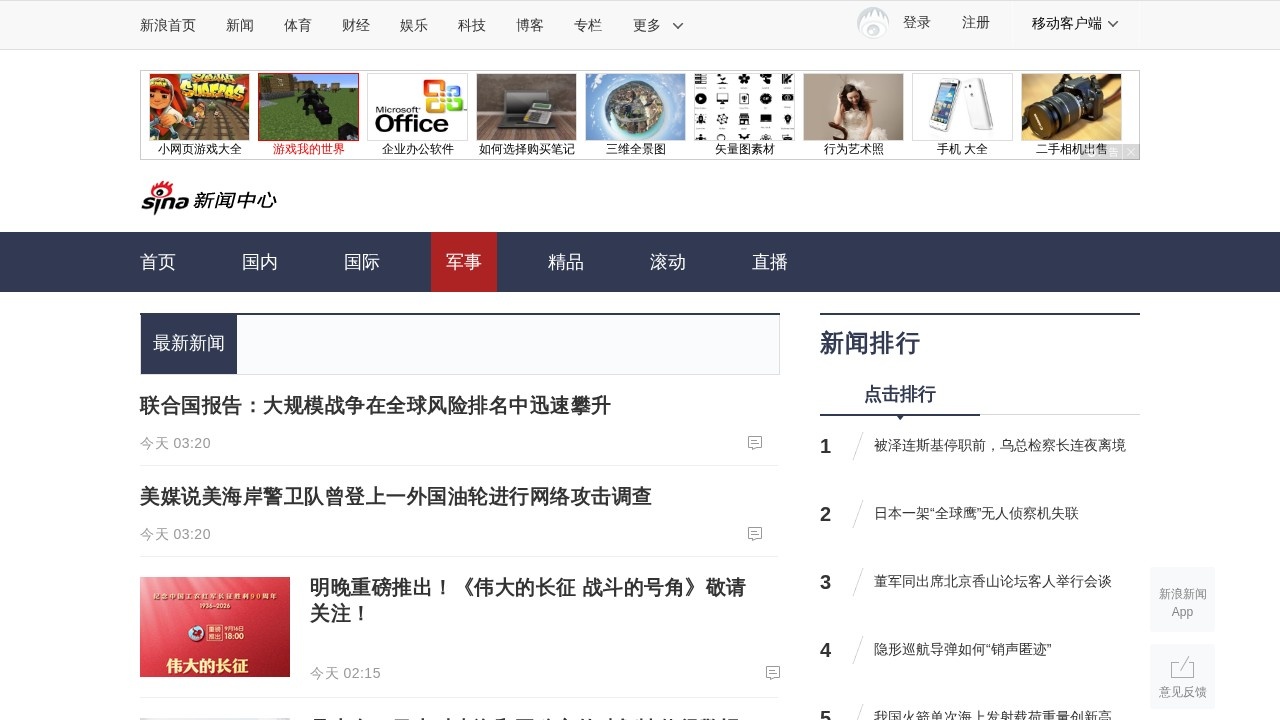The width and height of the screenshot is (1280, 720).
Task: Select the 直播 tab in news navbar
Action: click(770, 262)
